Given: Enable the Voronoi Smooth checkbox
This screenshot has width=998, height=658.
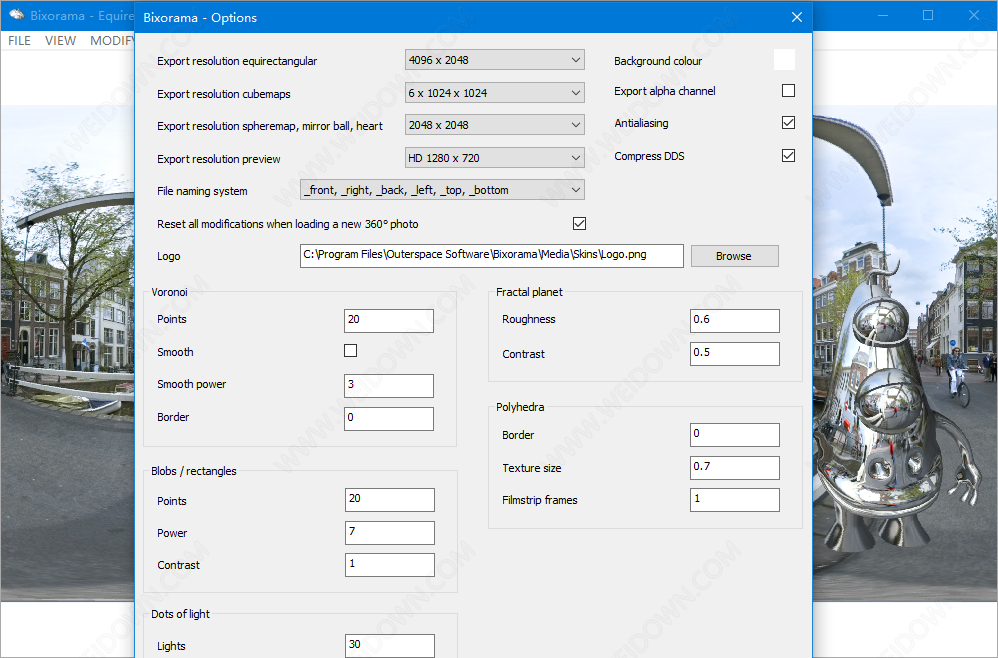Looking at the screenshot, I should pyautogui.click(x=350, y=351).
